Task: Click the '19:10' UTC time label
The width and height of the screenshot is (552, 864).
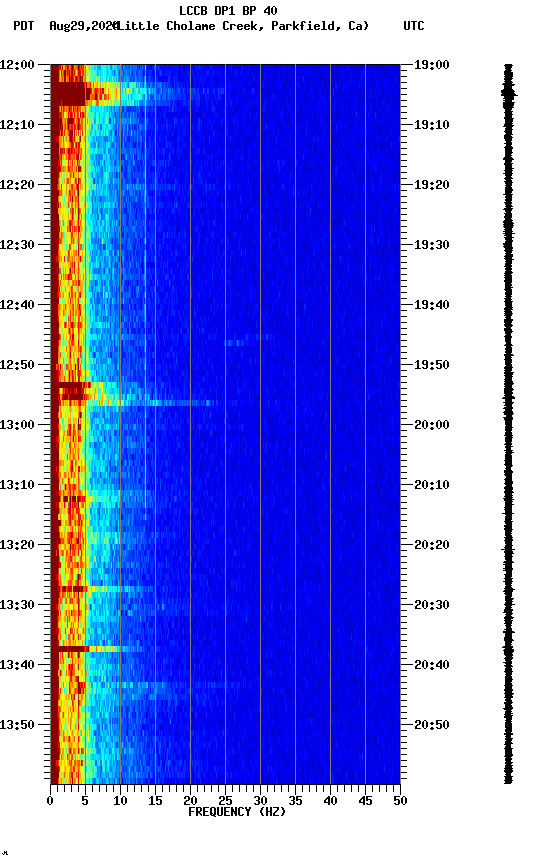Action: pos(432,125)
